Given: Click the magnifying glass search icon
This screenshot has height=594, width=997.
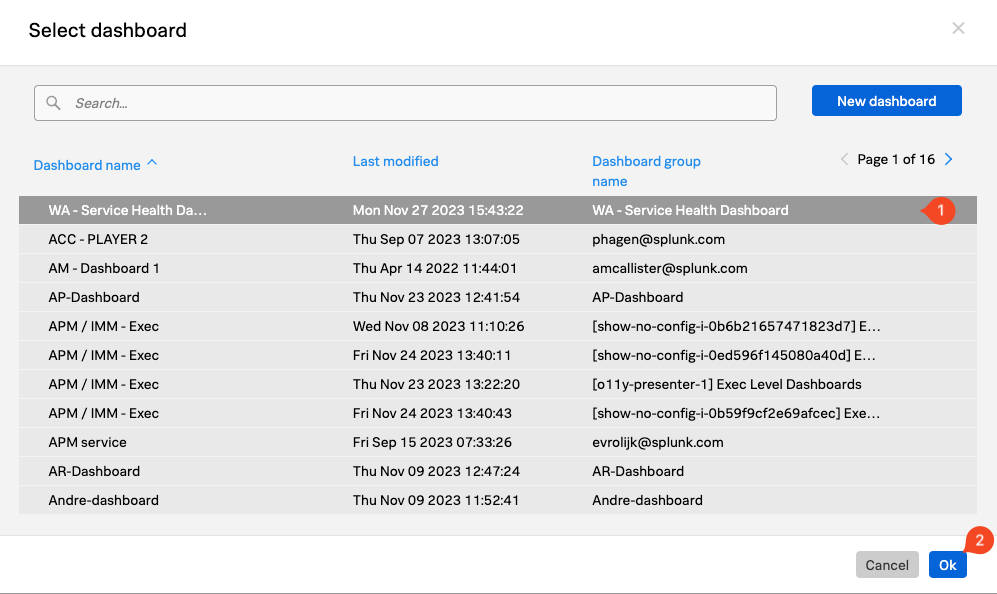Looking at the screenshot, I should pos(54,103).
